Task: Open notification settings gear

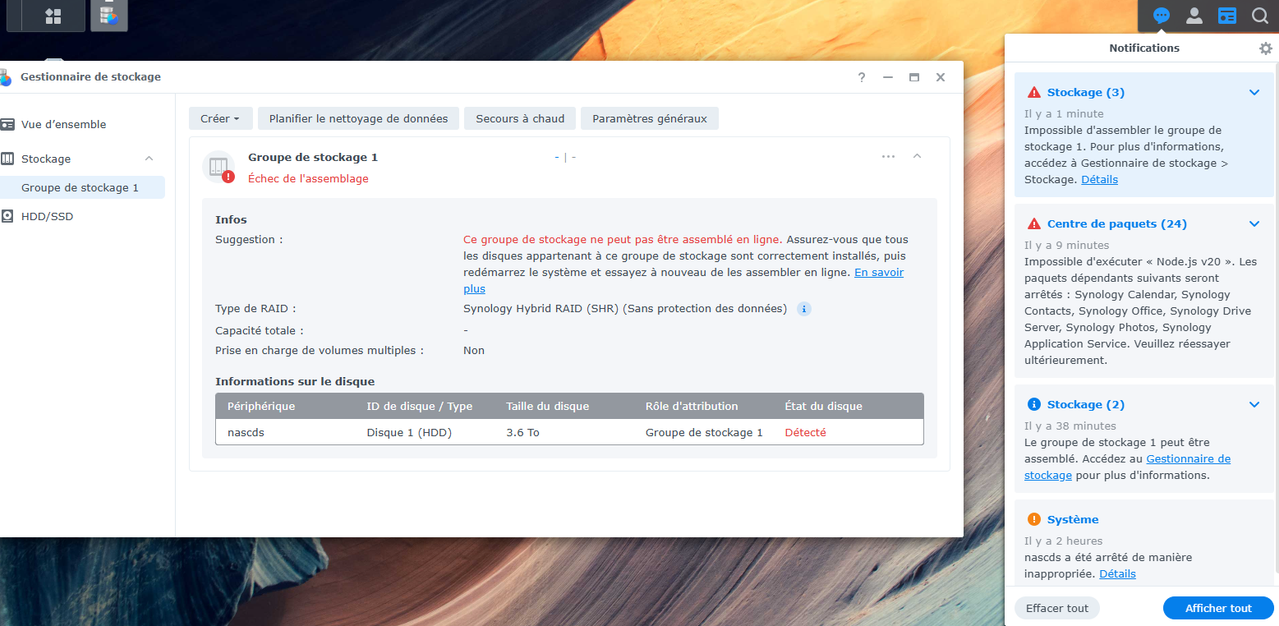Action: (1265, 48)
